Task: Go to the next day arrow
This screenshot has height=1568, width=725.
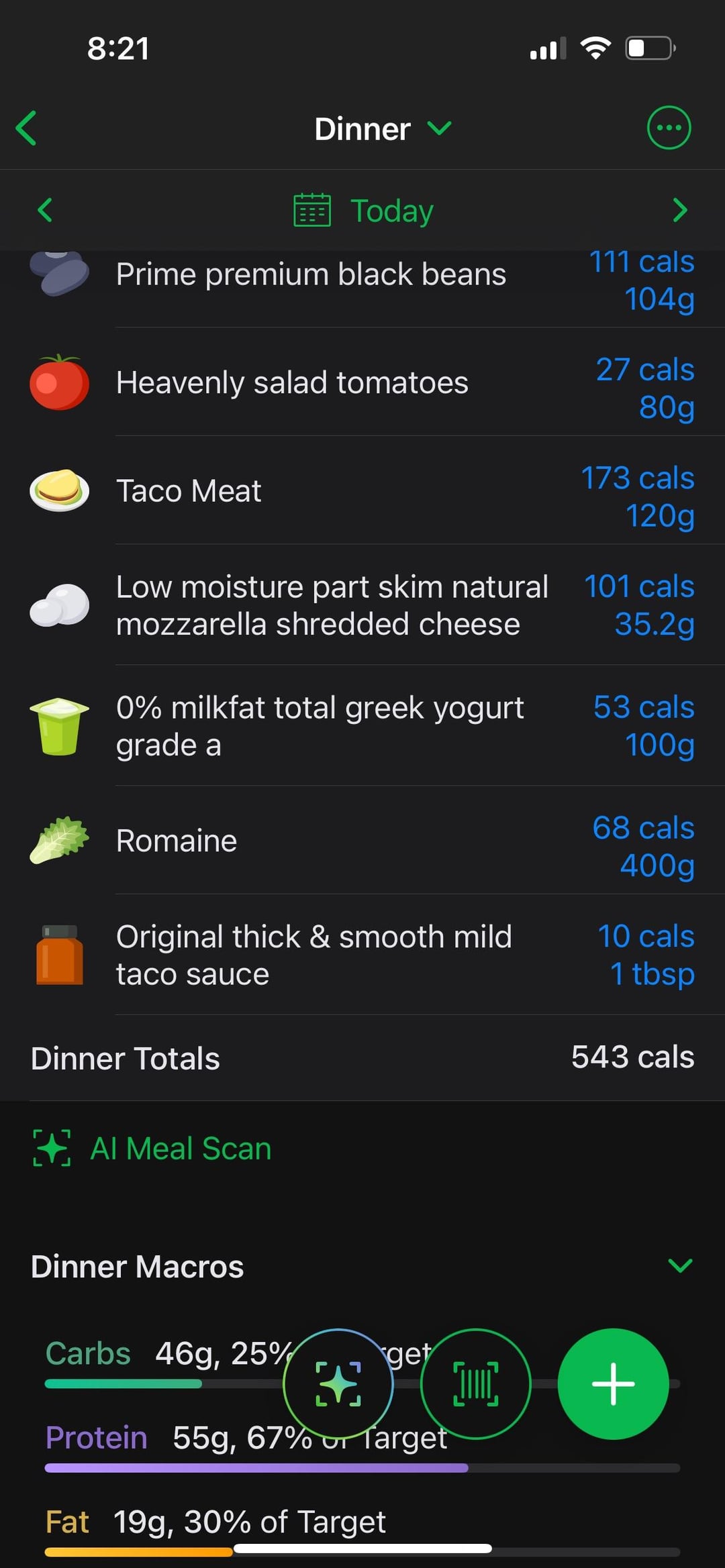Action: coord(679,210)
